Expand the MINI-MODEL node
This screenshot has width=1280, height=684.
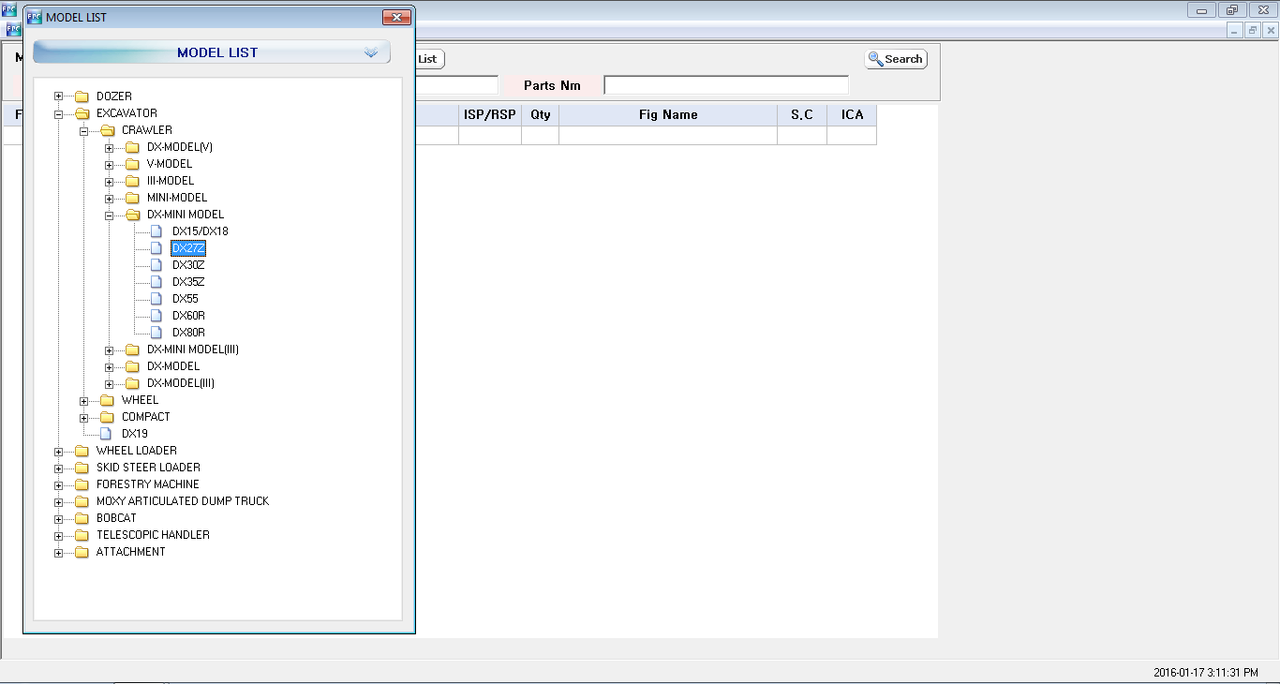coord(109,198)
